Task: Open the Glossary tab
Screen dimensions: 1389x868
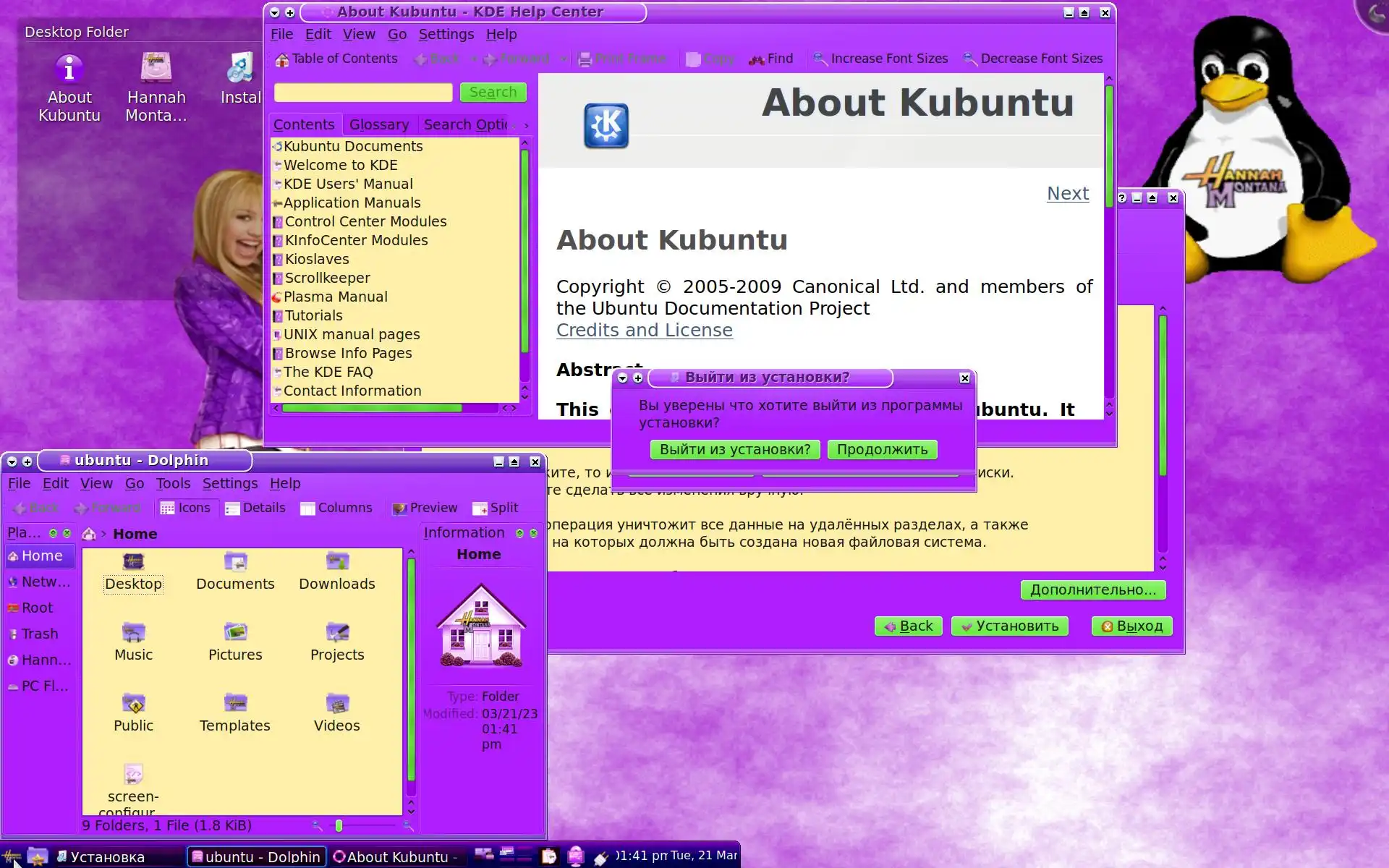Action: [x=379, y=124]
